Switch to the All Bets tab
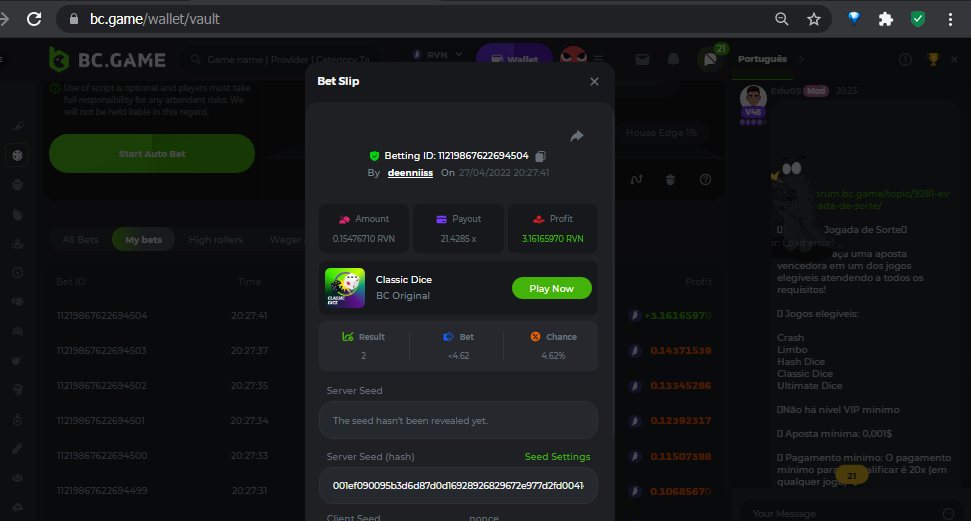The image size is (971, 521). coord(81,240)
